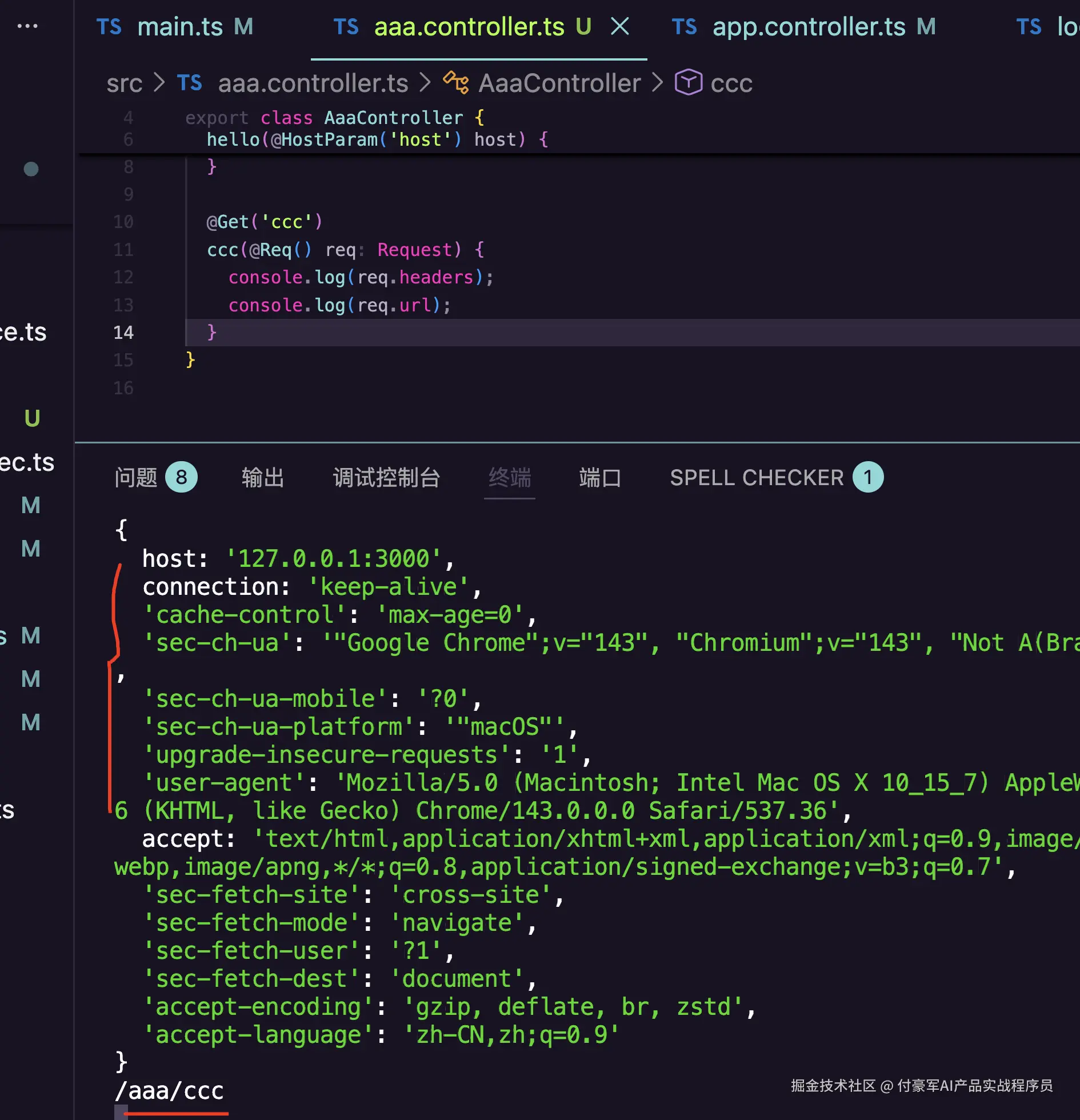Click the 'accept-encoding' terminal line
The width and height of the screenshot is (1080, 1120).
tap(449, 1007)
